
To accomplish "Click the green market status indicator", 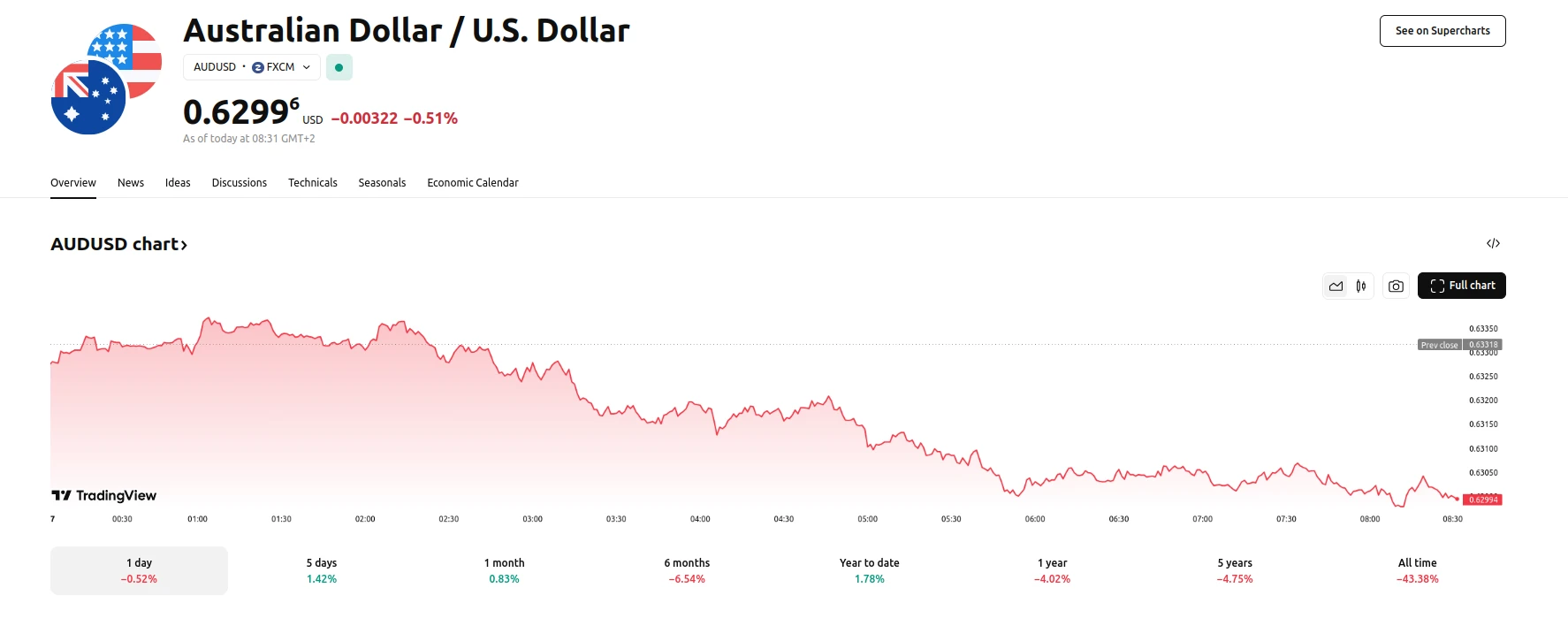I will click(339, 67).
